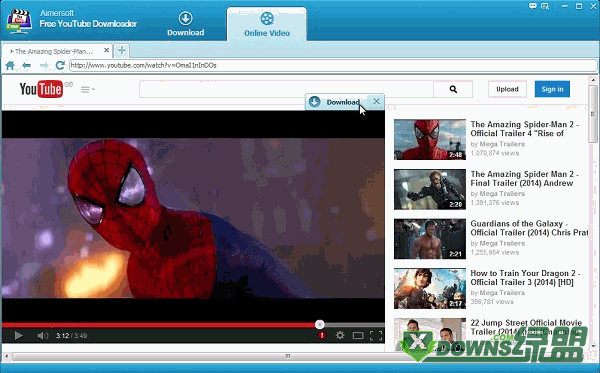Open the video settings gear
This screenshot has height=373, width=600.
(340, 336)
